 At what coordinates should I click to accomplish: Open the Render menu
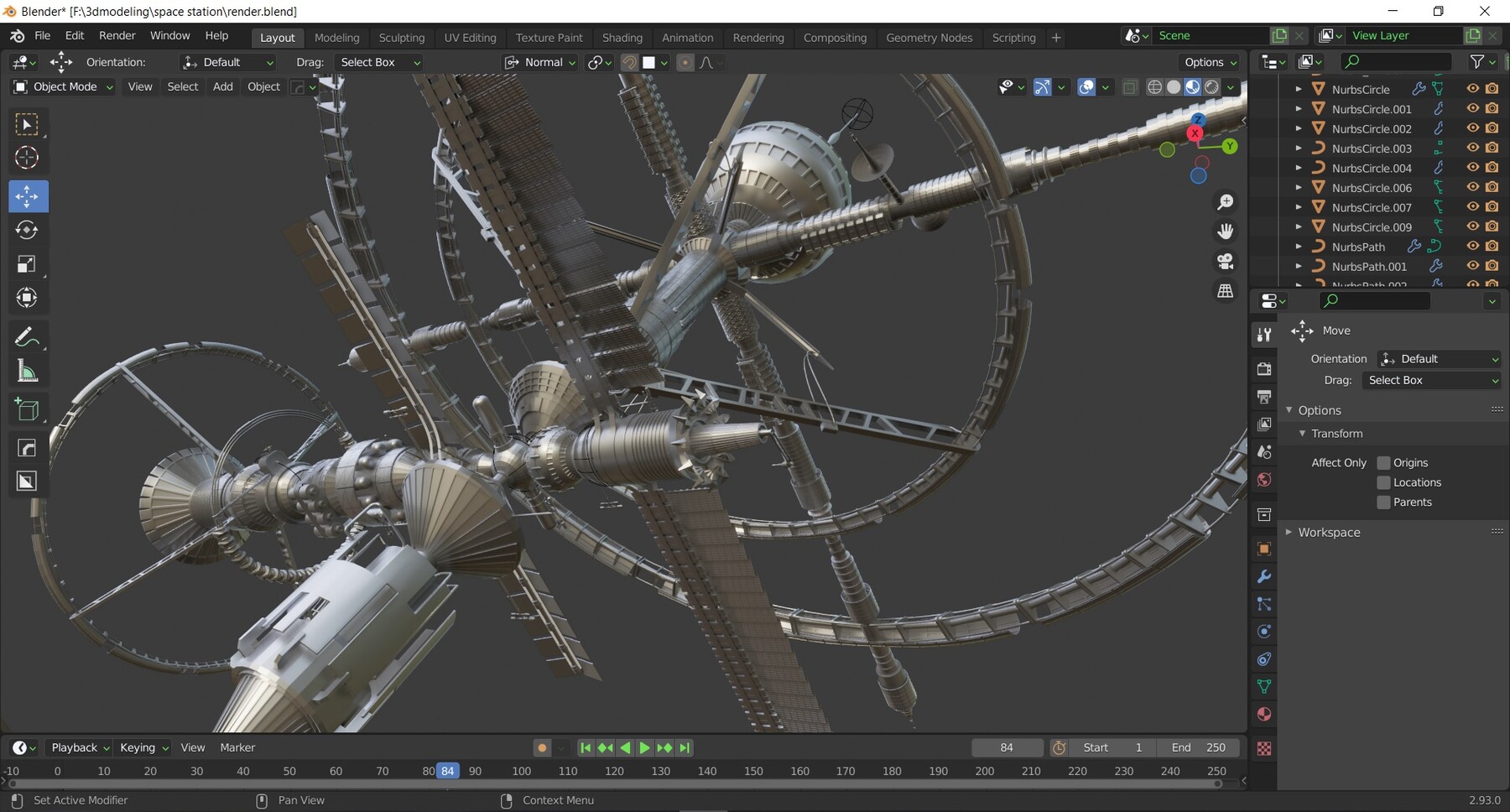click(x=117, y=35)
